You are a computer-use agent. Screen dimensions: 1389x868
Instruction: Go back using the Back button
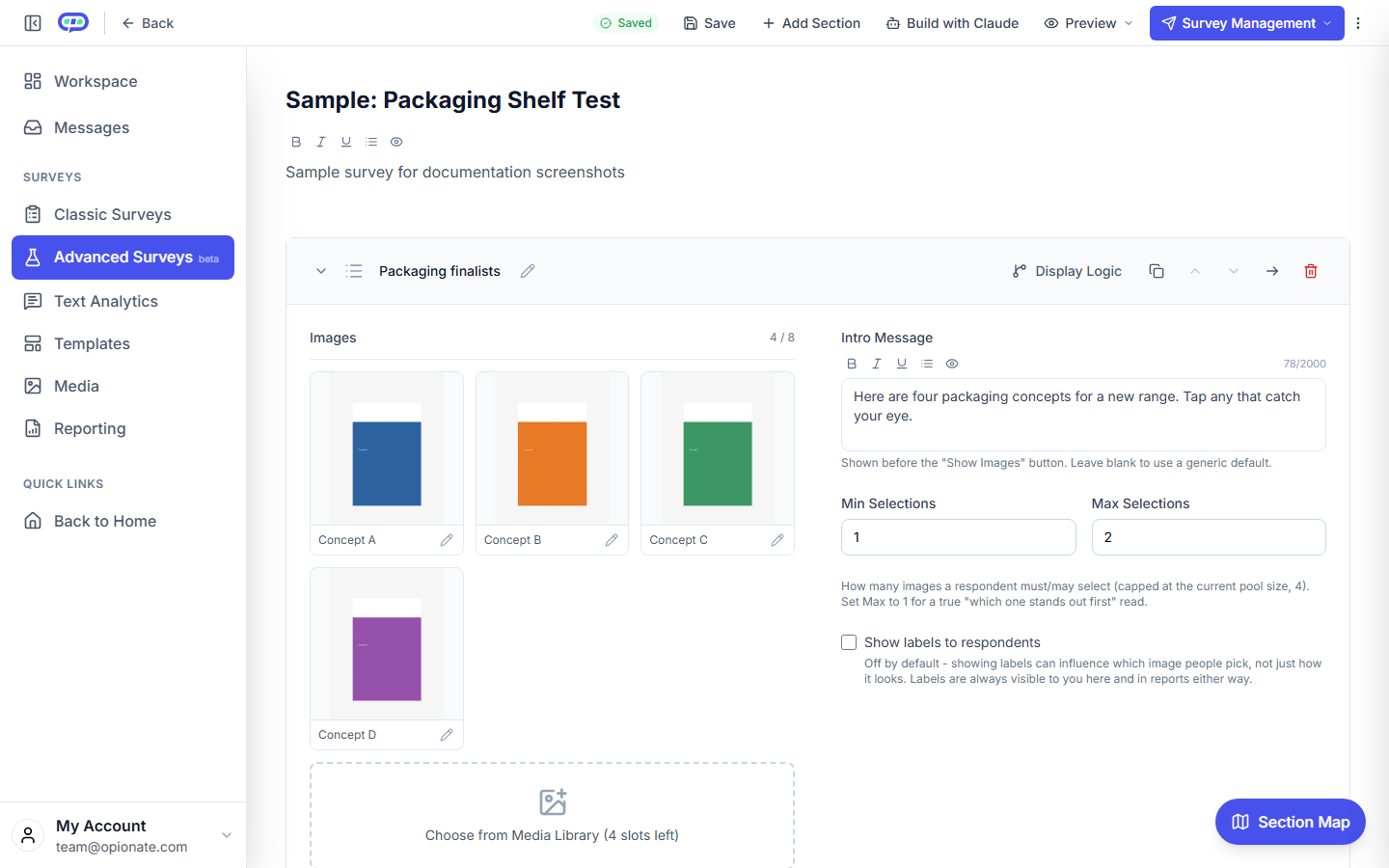pyautogui.click(x=148, y=23)
